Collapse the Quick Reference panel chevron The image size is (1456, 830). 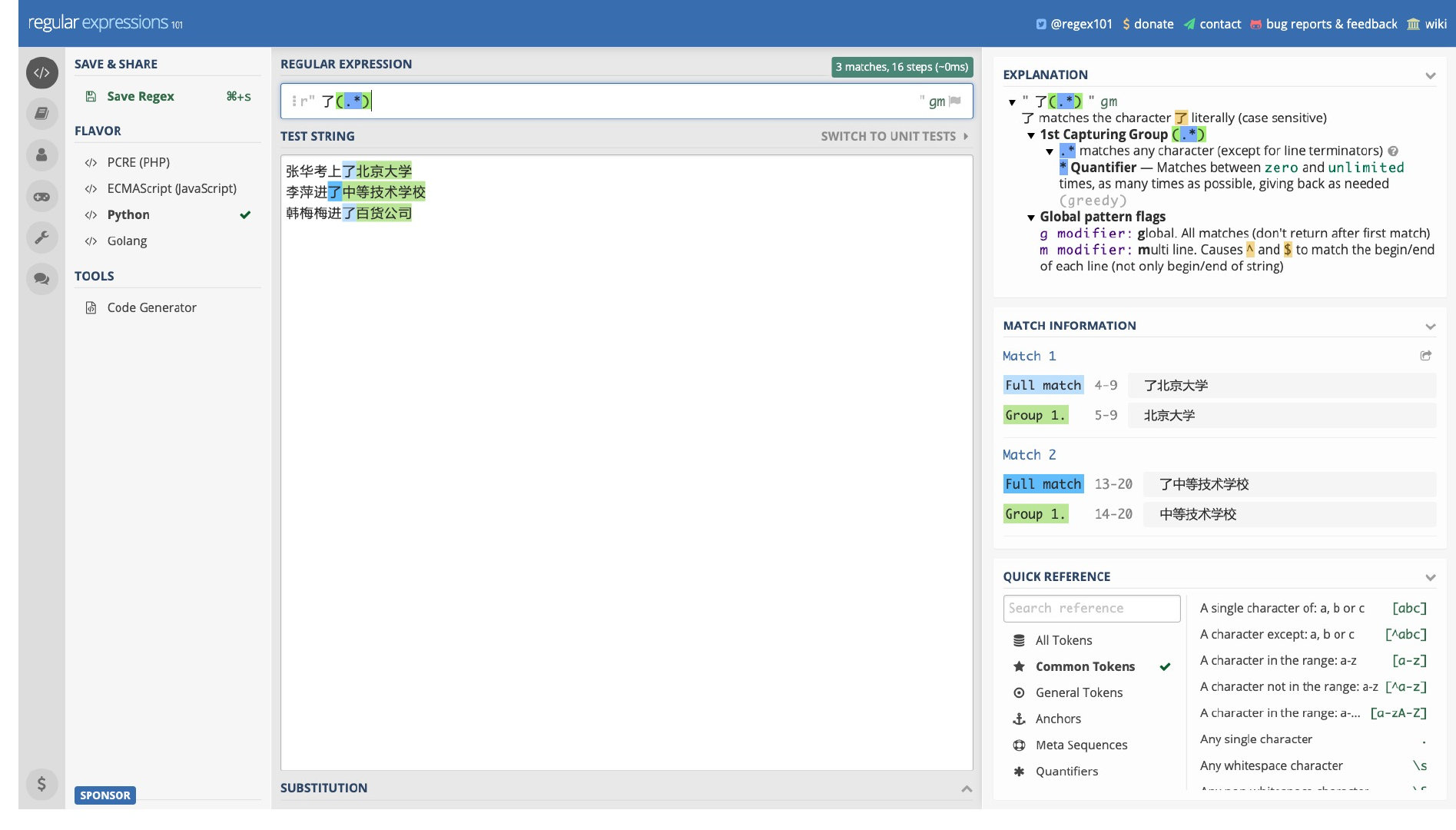pos(1430,577)
